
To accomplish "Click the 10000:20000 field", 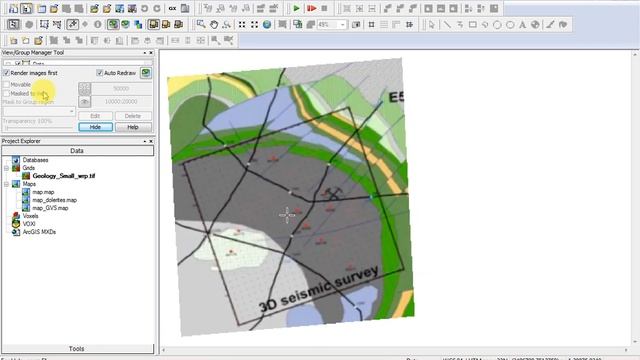I will 121,102.
